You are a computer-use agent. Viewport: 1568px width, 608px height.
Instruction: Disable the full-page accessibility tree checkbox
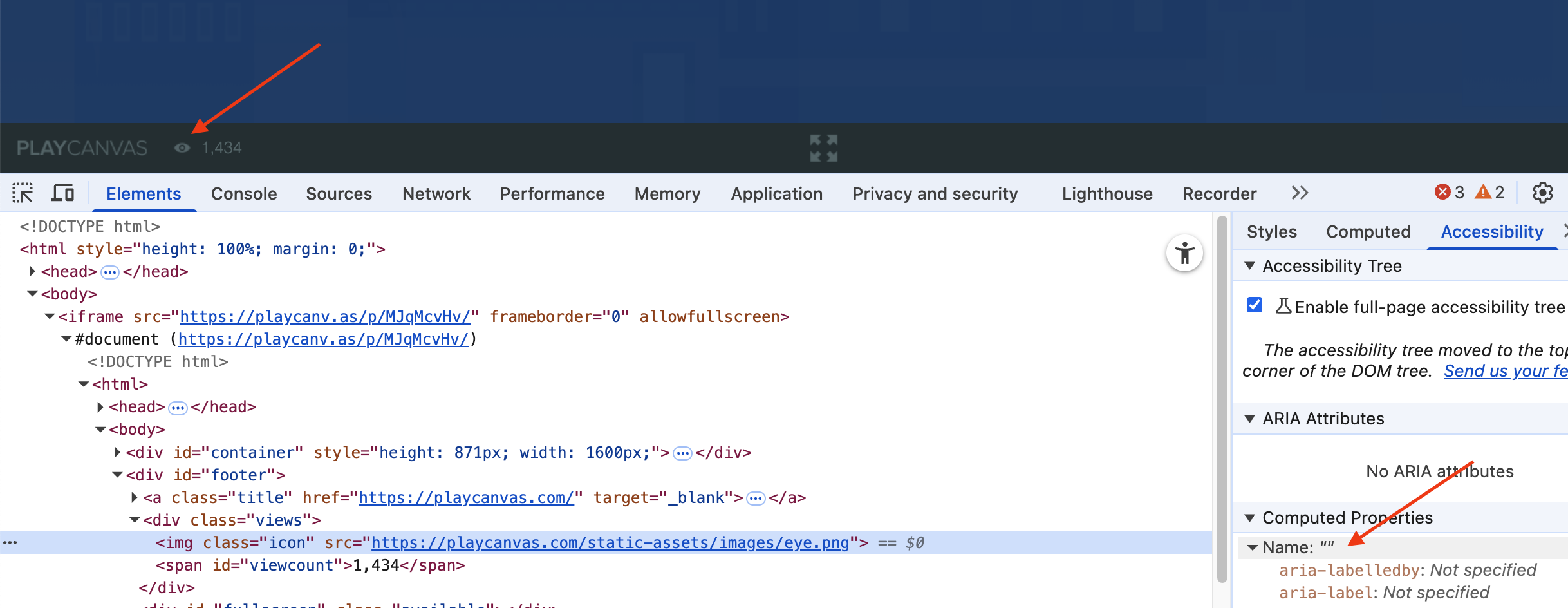[1255, 305]
